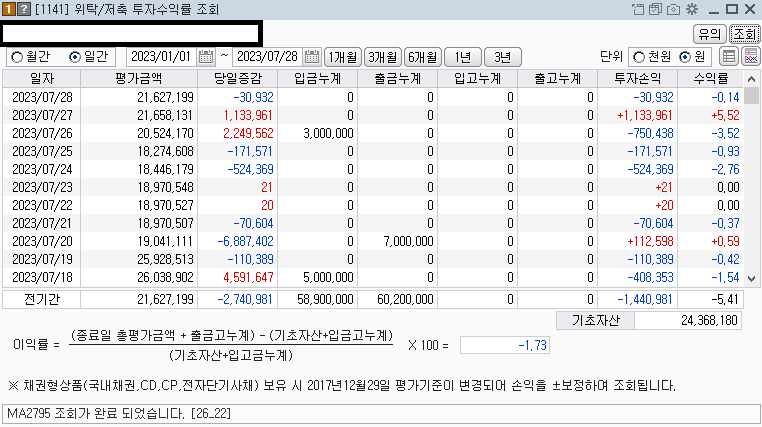Click investment profit +112,598
Image resolution: width=762 pixels, height=427 pixels.
pyautogui.click(x=638, y=241)
